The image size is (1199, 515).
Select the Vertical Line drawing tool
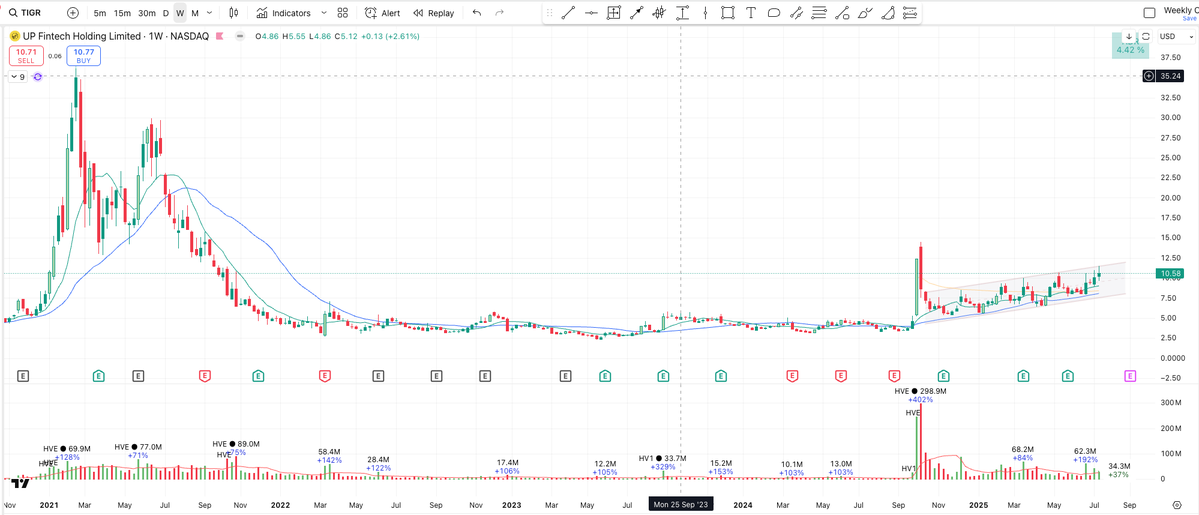click(705, 13)
